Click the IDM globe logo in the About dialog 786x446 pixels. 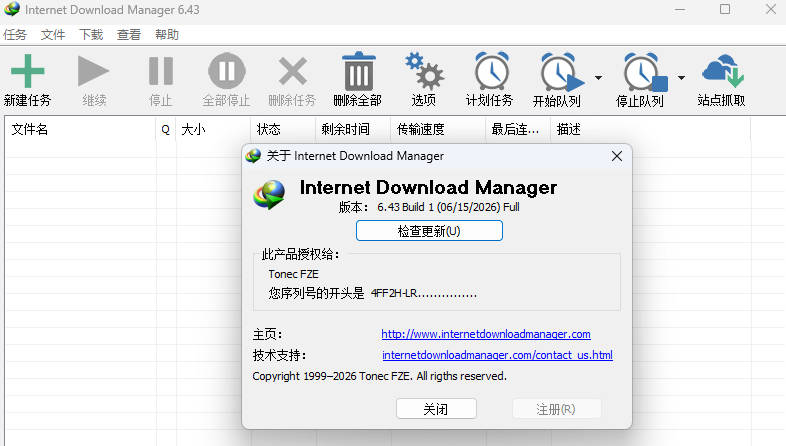click(269, 194)
